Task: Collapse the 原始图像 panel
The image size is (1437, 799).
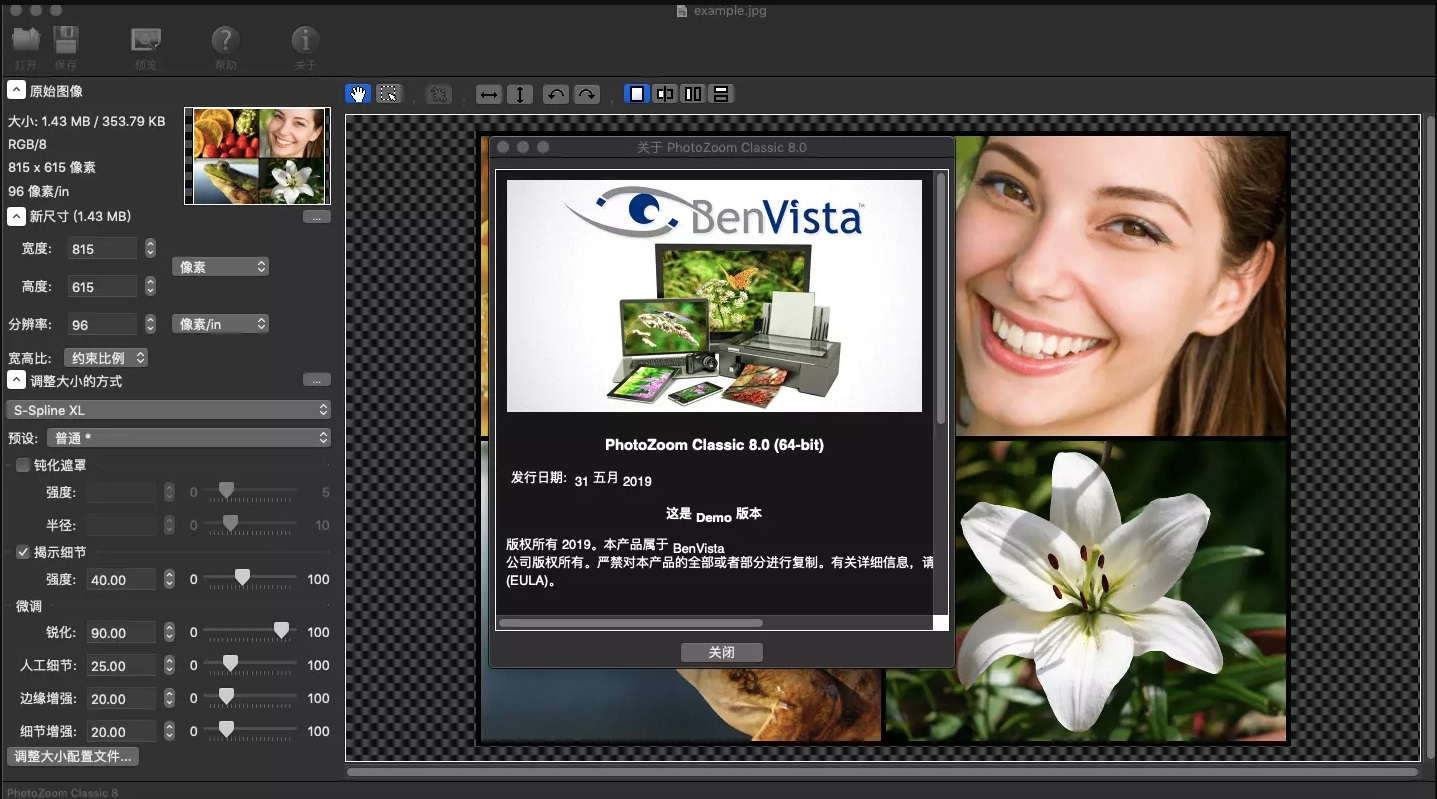Action: click(x=15, y=89)
